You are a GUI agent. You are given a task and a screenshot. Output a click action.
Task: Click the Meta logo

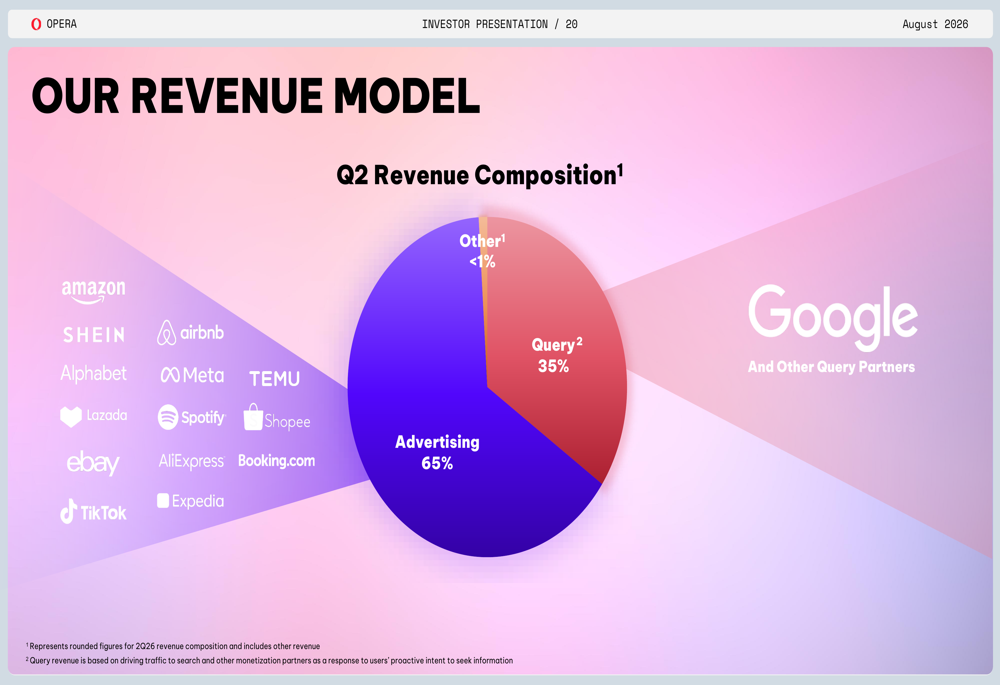[192, 375]
